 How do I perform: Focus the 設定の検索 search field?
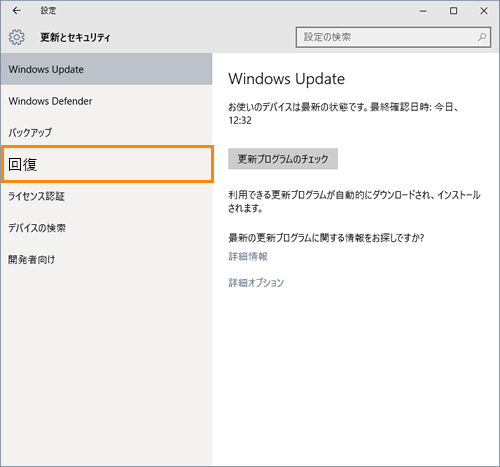(x=393, y=37)
